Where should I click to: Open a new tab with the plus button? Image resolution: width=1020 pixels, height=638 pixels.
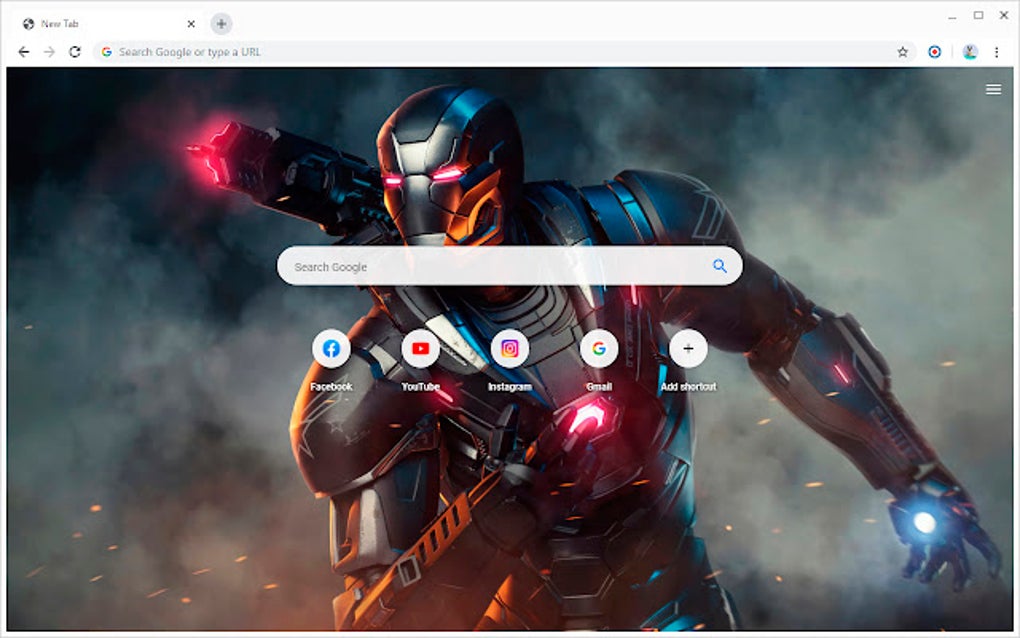click(x=220, y=23)
